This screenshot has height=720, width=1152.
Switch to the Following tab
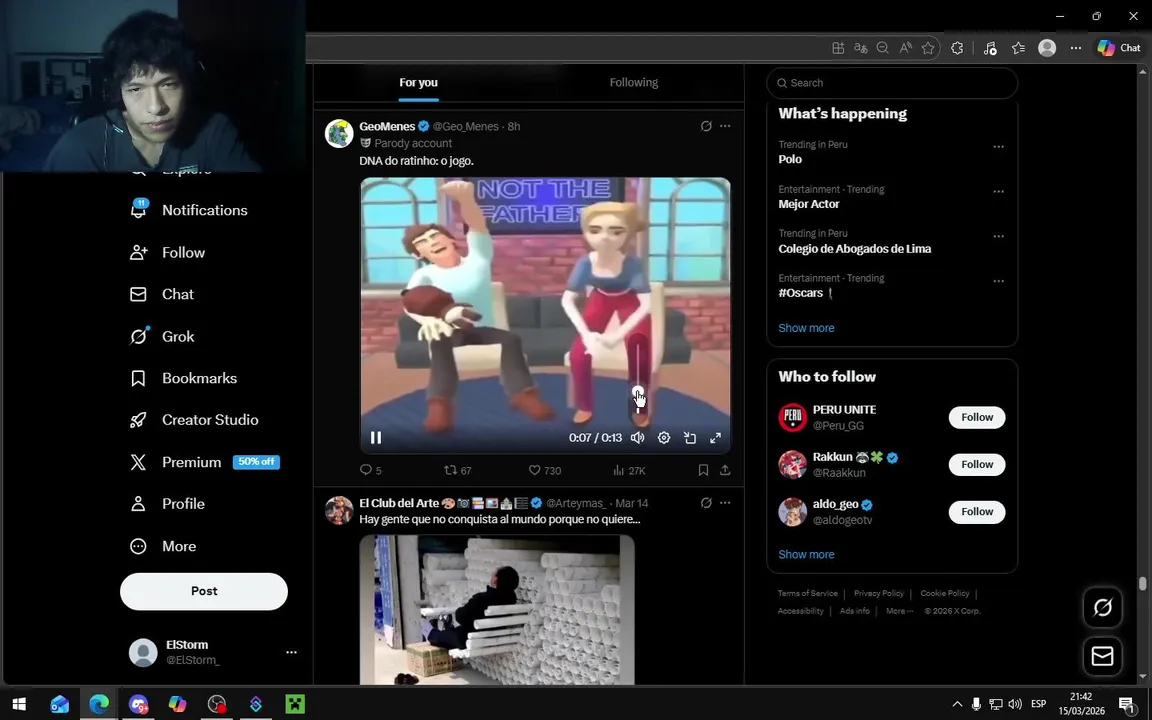coord(633,83)
